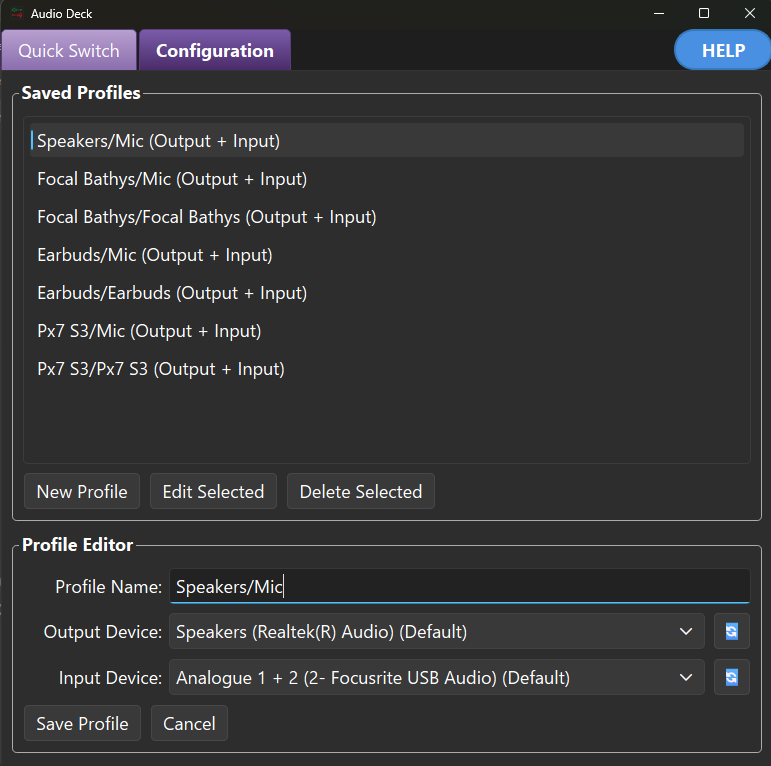Select the Speakers/Mic profile
The image size is (771, 766).
386,141
